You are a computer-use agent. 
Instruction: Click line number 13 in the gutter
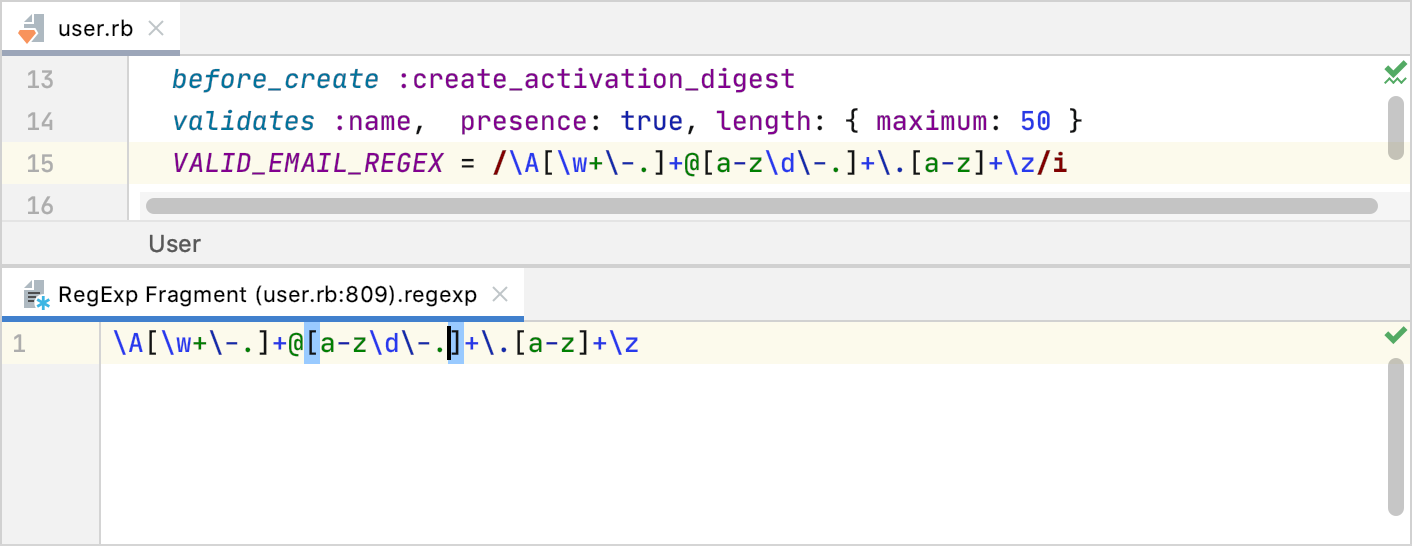click(x=40, y=79)
